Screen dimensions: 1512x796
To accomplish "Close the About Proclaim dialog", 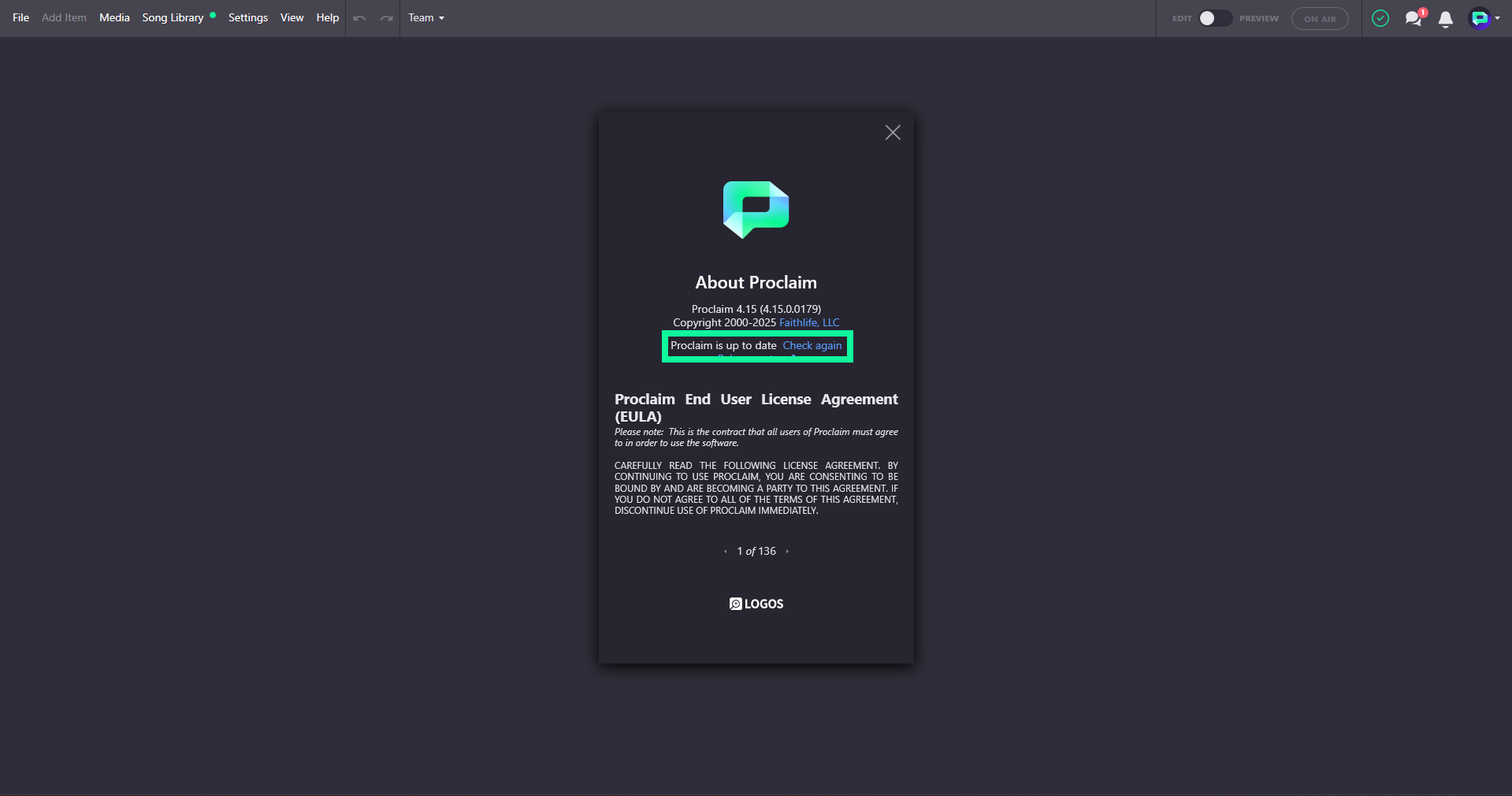I will pyautogui.click(x=893, y=132).
